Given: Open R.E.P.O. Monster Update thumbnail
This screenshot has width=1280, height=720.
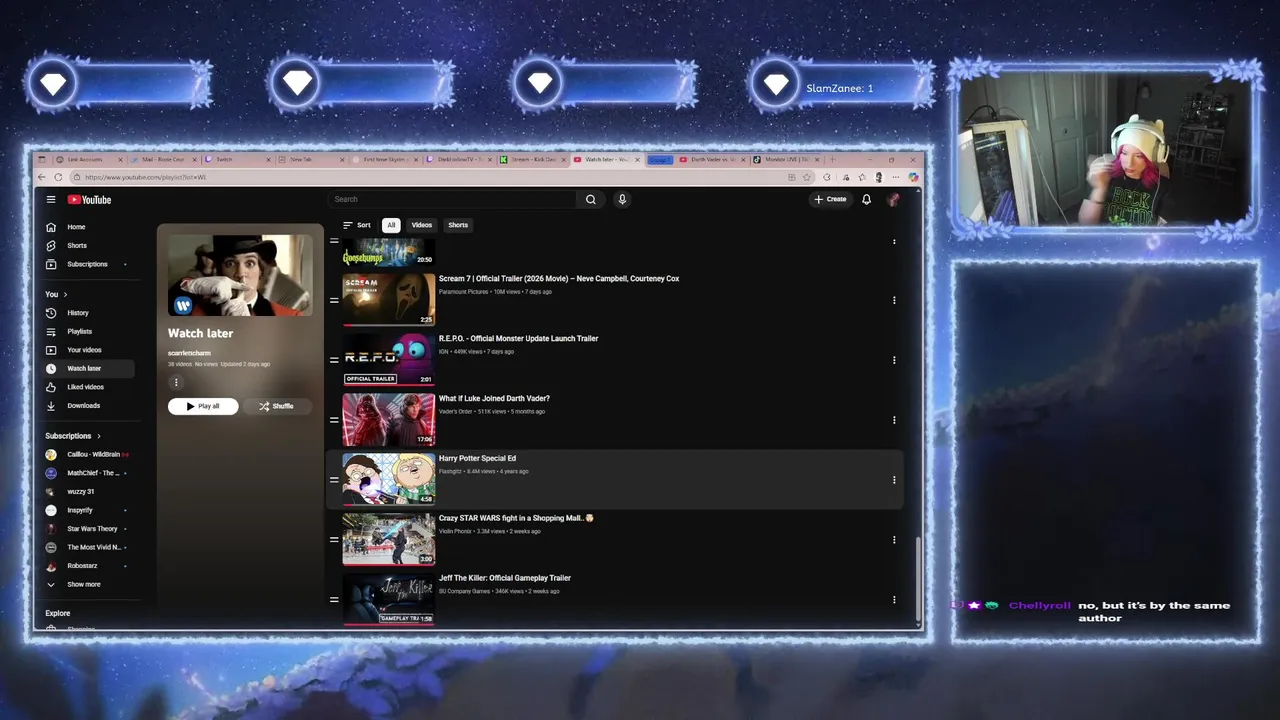Looking at the screenshot, I should [389, 360].
